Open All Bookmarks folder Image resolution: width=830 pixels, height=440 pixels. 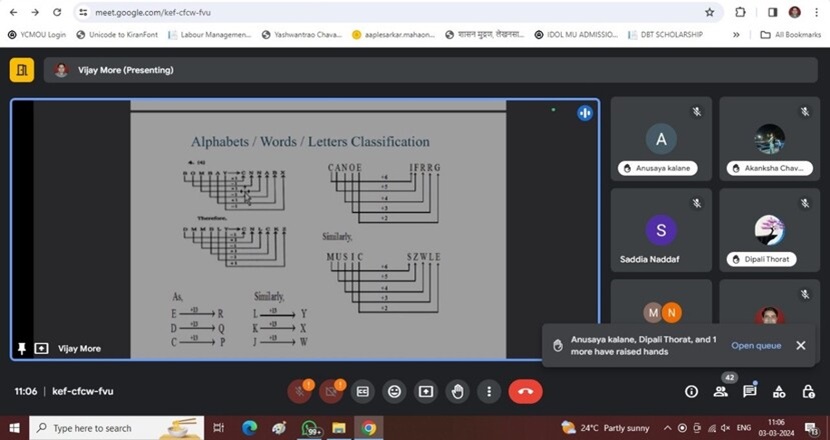[x=790, y=34]
